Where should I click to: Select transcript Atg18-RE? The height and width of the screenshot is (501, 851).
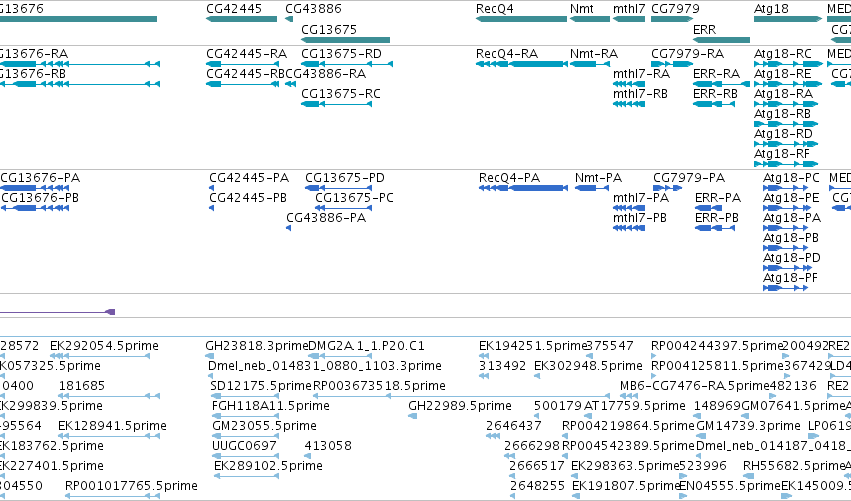pos(788,84)
